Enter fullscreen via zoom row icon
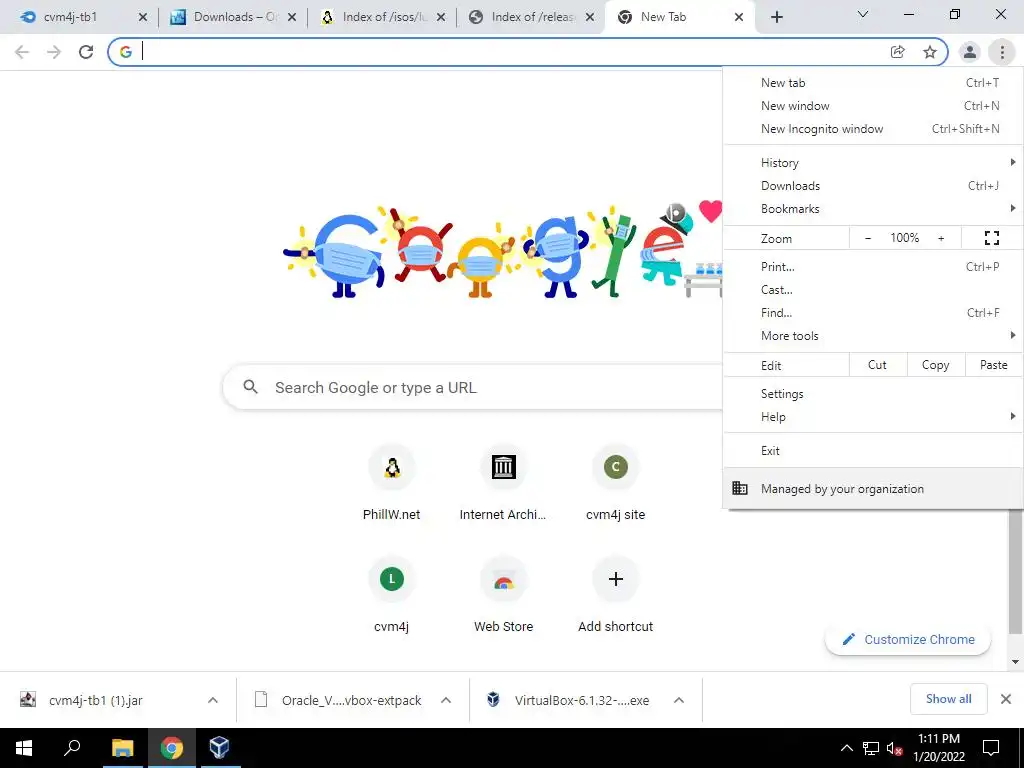This screenshot has height=768, width=1024. [991, 238]
